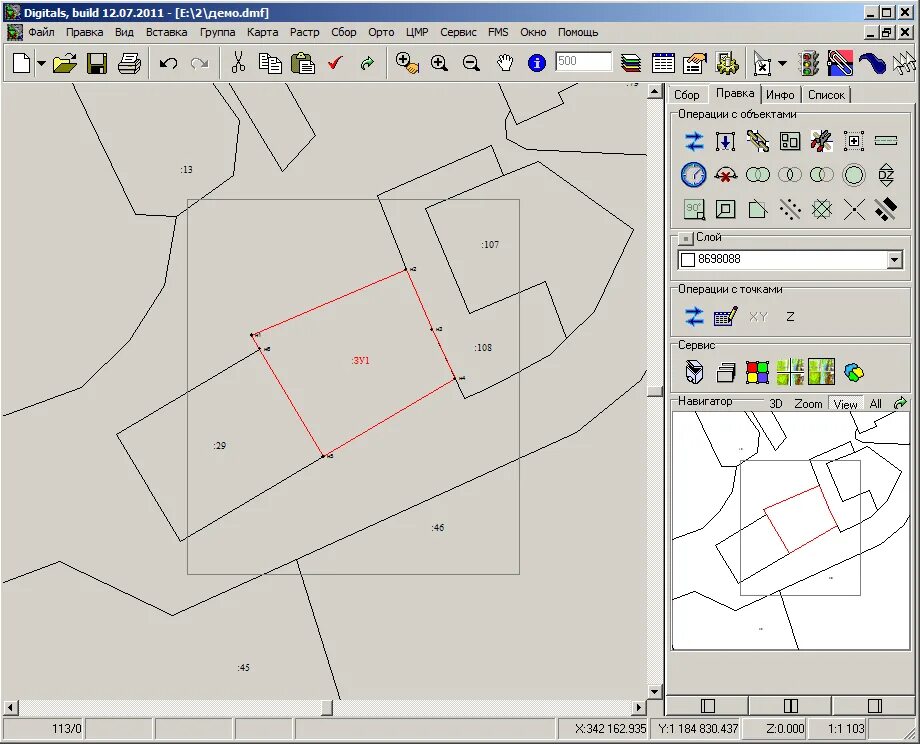The image size is (920, 744).
Task: Click the horizontal scrollbar right arrow
Action: (x=639, y=707)
